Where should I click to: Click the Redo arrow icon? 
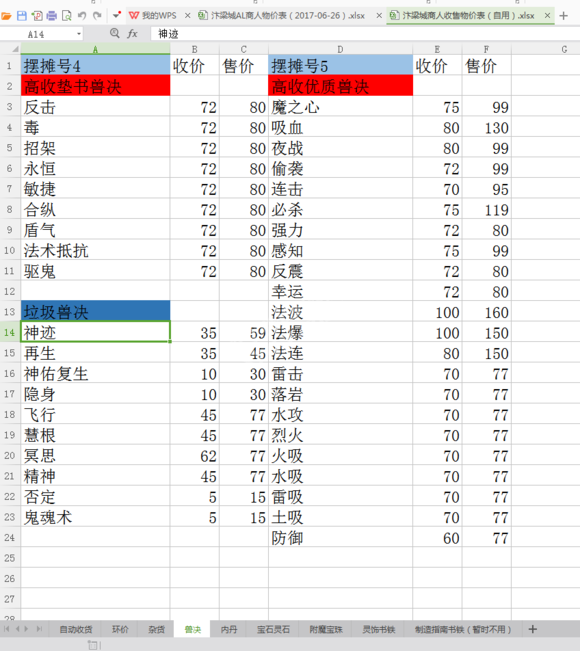pos(97,16)
